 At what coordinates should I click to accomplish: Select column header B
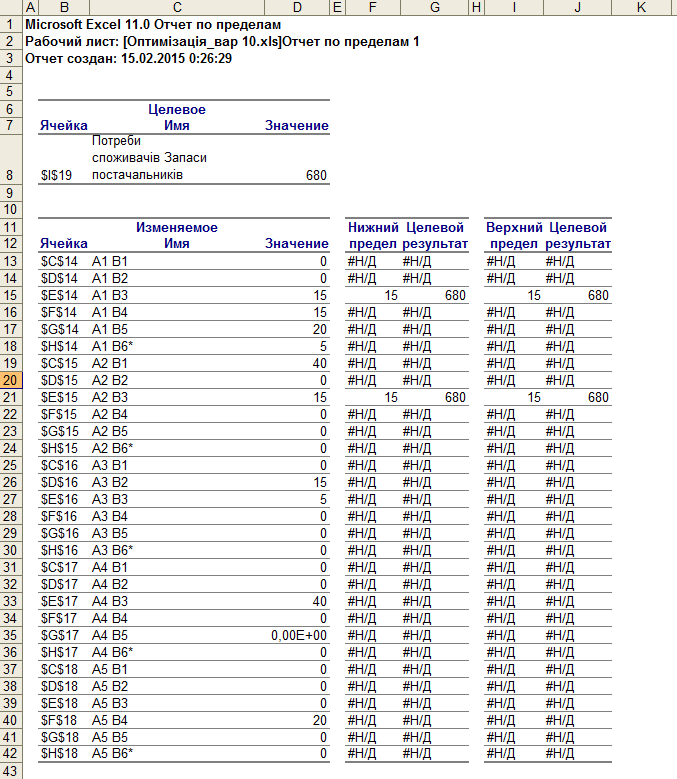[64, 7]
